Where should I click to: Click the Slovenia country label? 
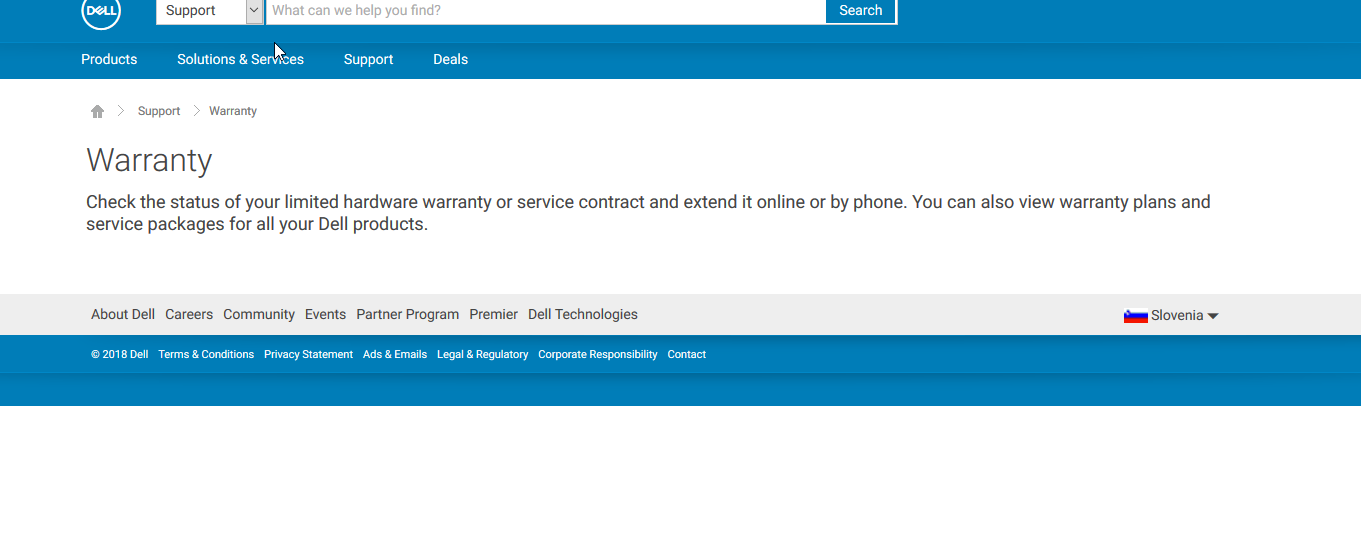click(1177, 315)
